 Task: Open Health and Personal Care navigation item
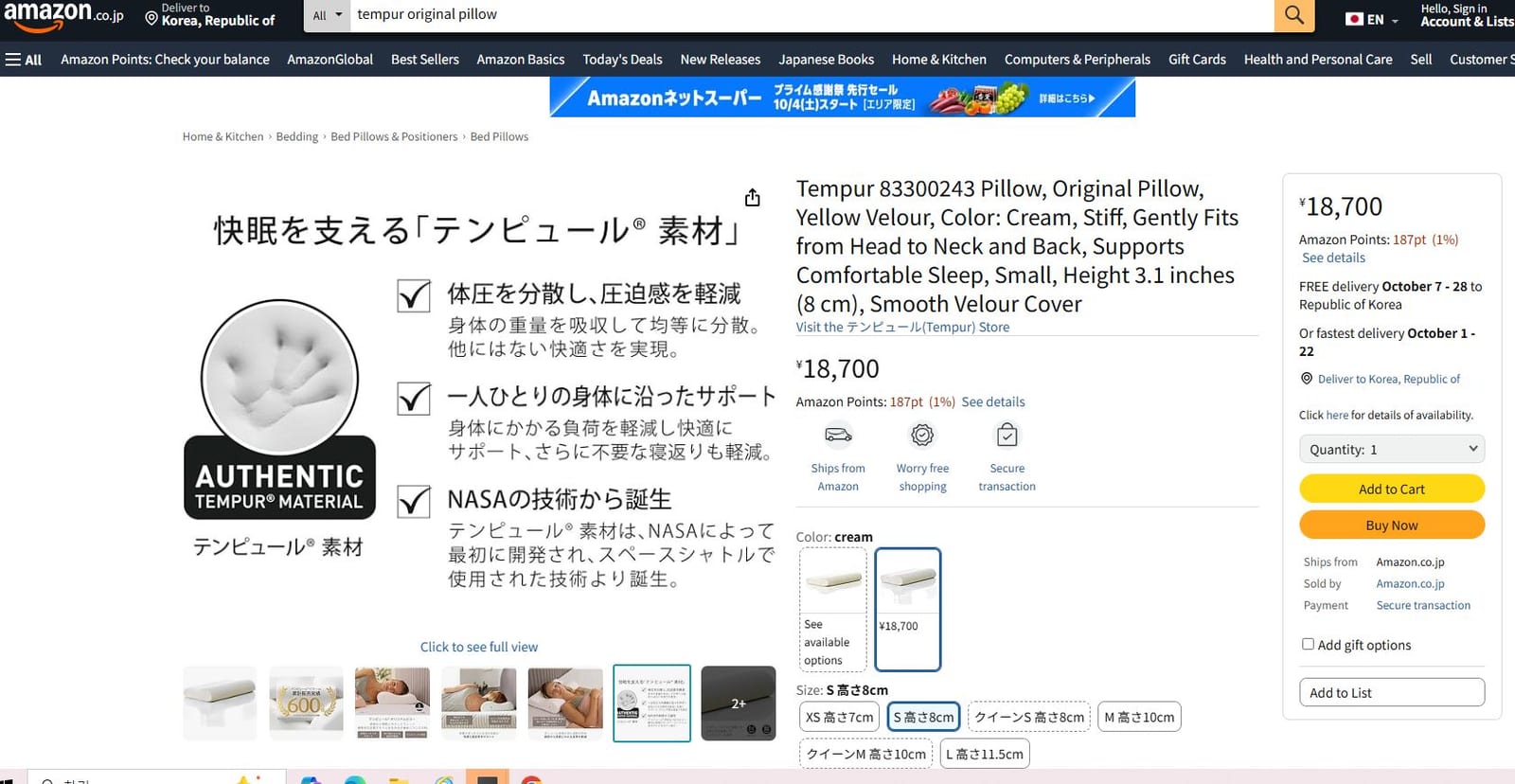click(x=1318, y=60)
